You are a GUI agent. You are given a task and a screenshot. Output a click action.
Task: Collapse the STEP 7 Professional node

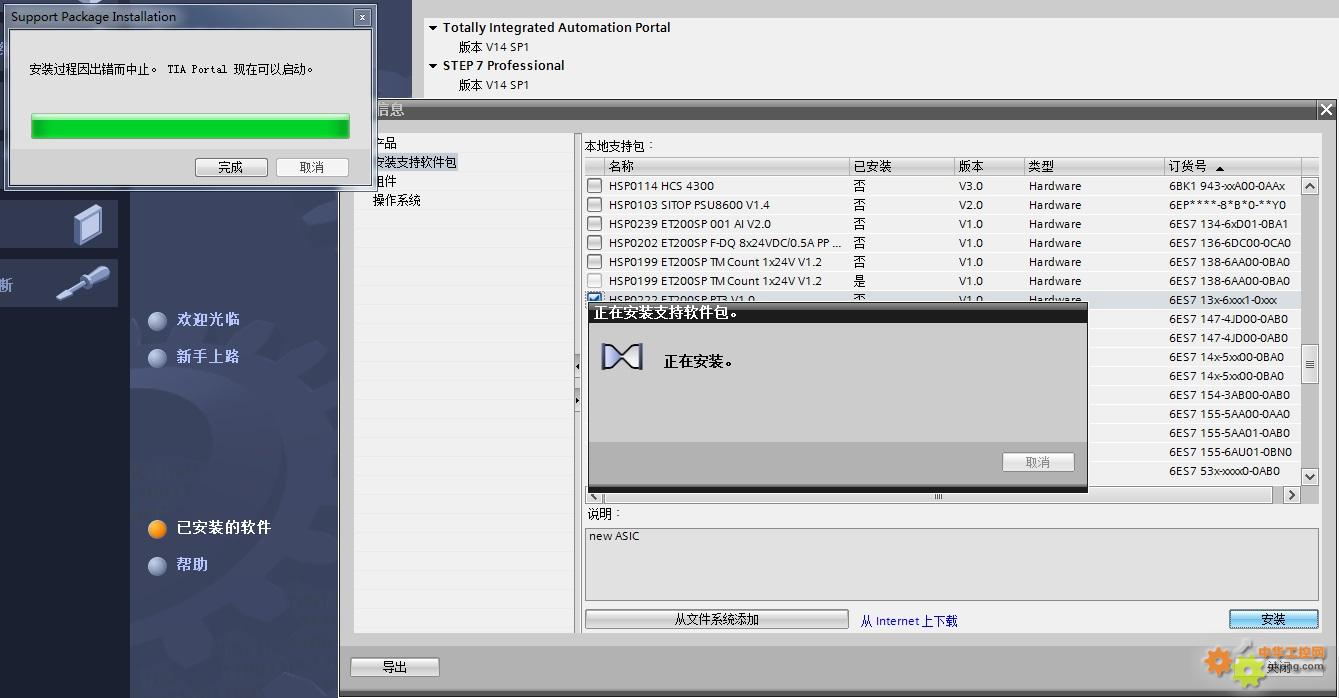pos(433,66)
